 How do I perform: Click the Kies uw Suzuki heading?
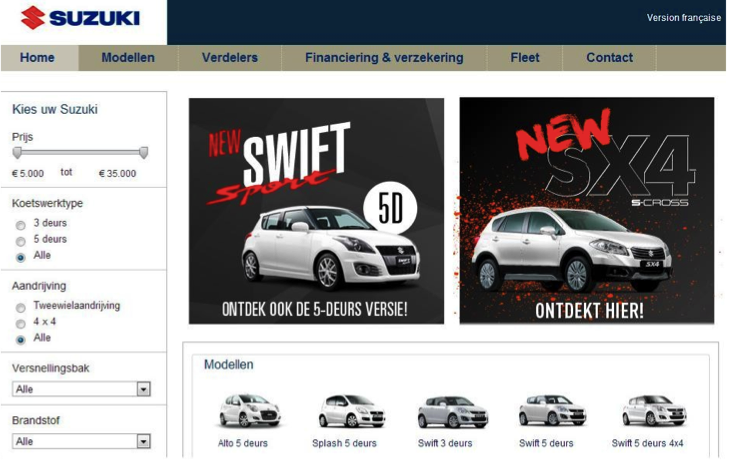click(55, 109)
